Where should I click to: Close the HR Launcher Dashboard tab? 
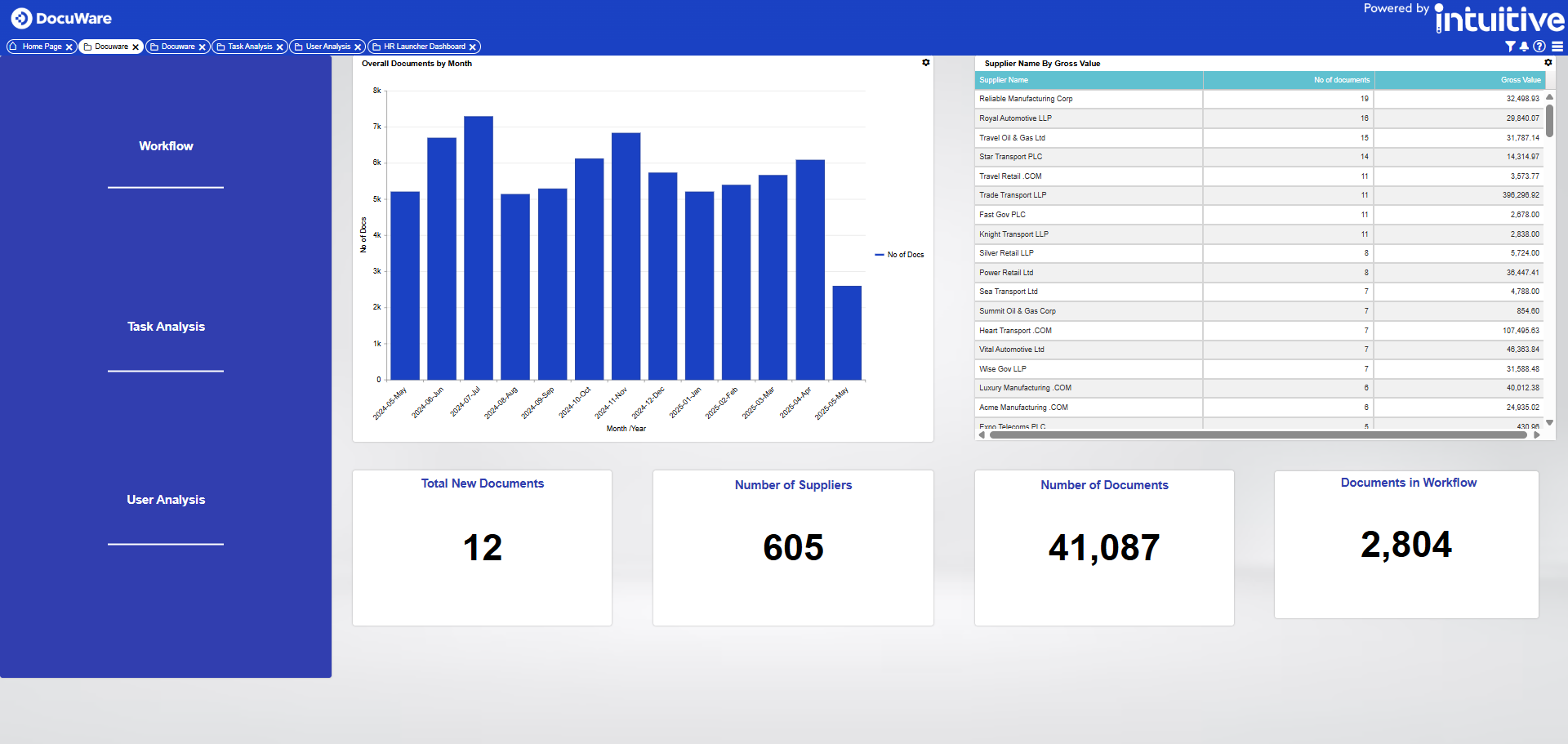point(472,47)
